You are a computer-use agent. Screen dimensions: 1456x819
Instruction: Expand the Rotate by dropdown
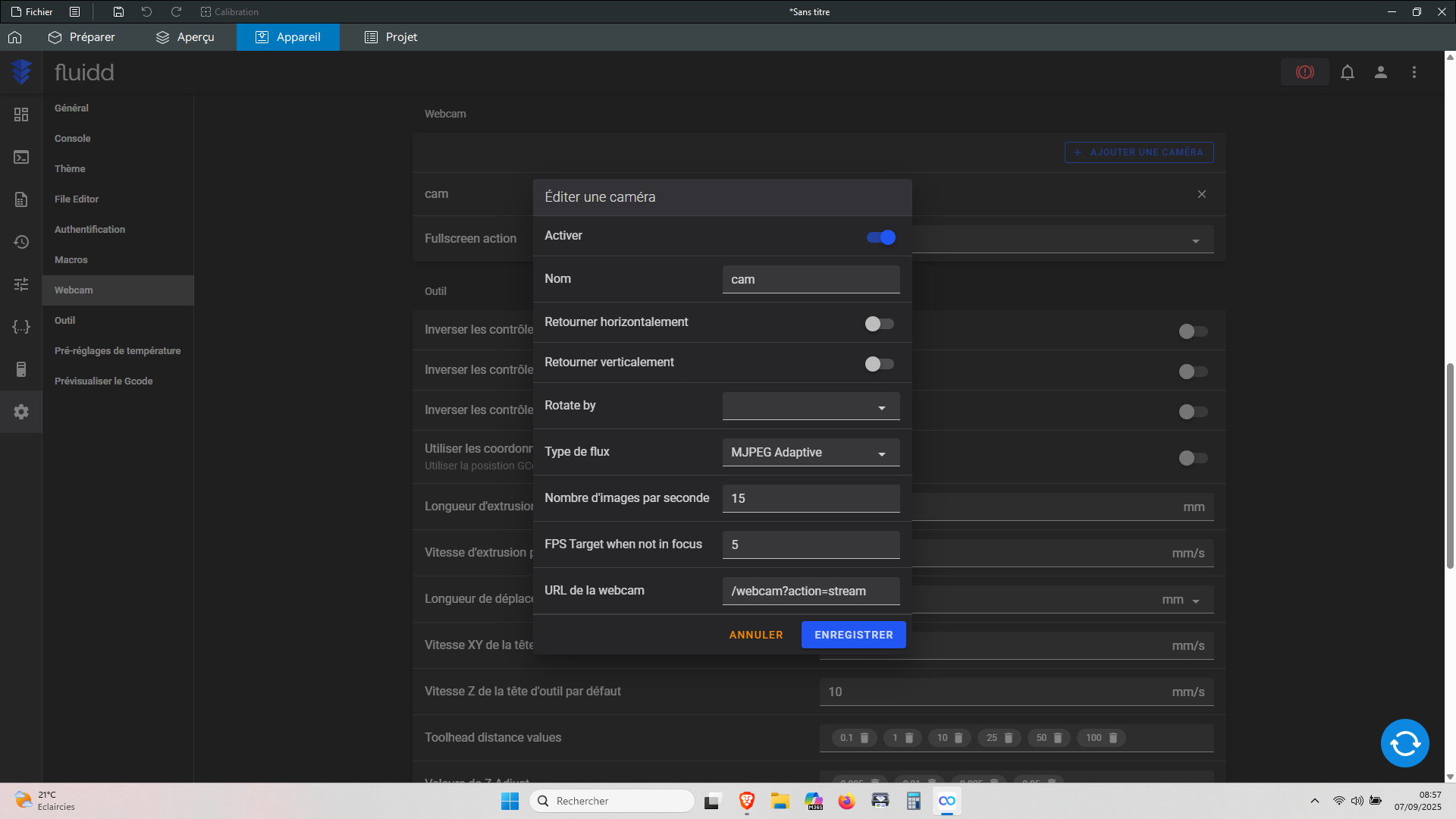coord(811,406)
